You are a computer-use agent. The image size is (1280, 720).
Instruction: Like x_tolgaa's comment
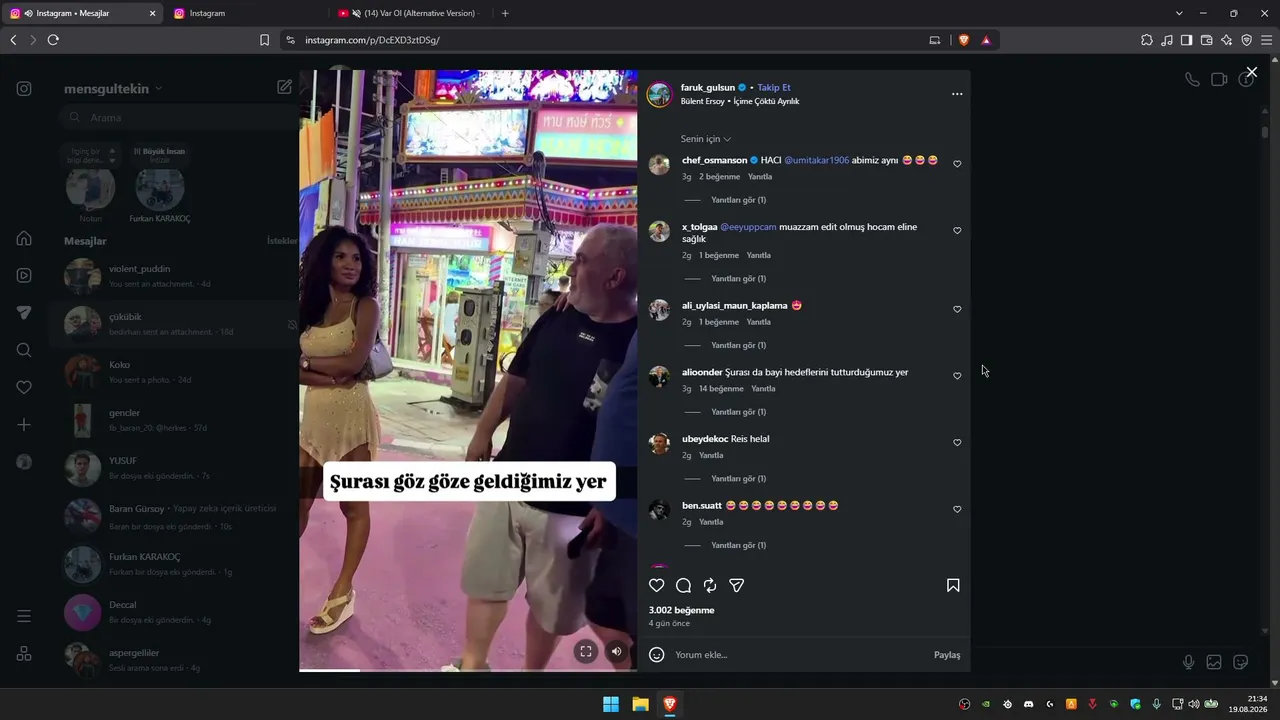coord(957,231)
